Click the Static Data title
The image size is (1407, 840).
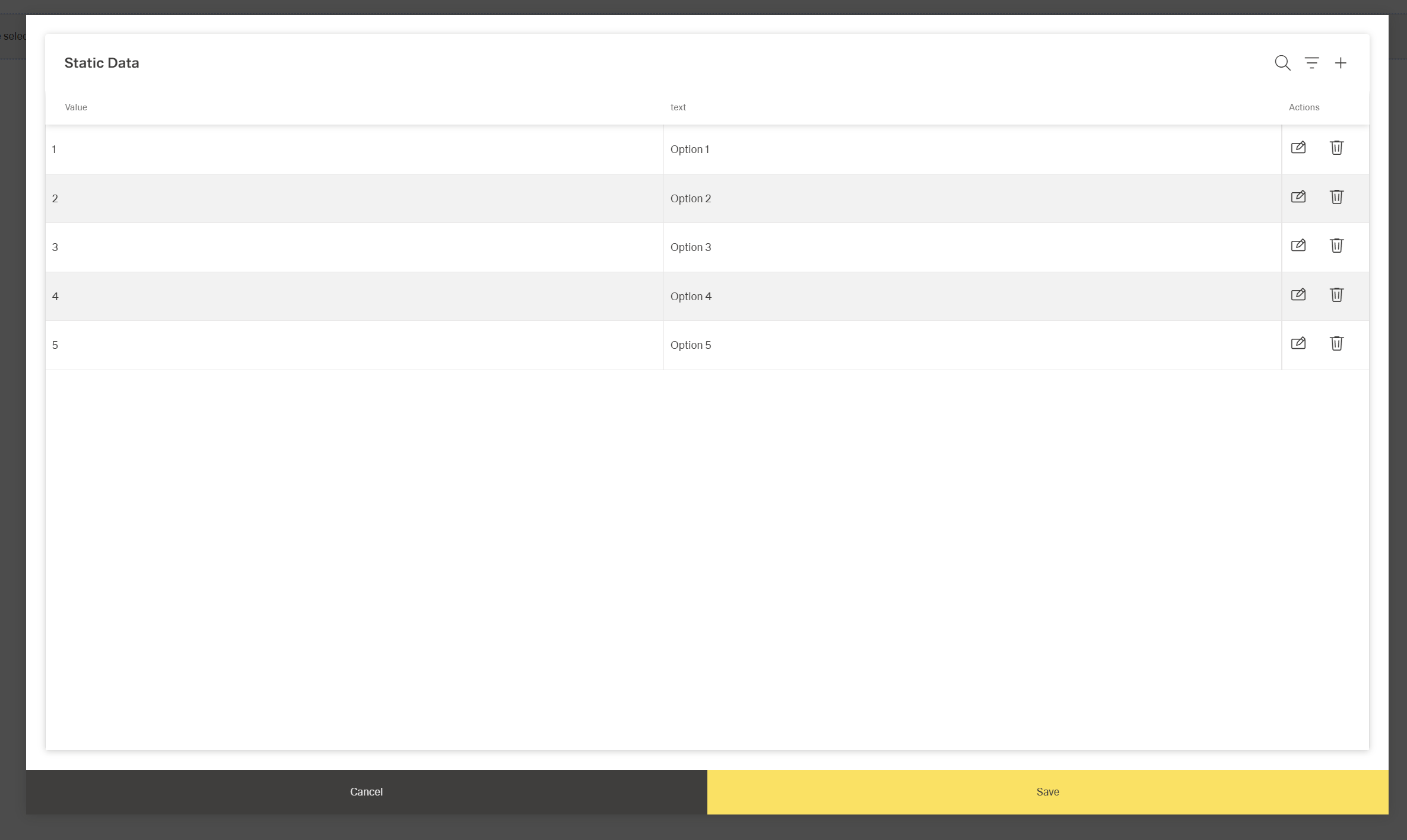point(101,62)
